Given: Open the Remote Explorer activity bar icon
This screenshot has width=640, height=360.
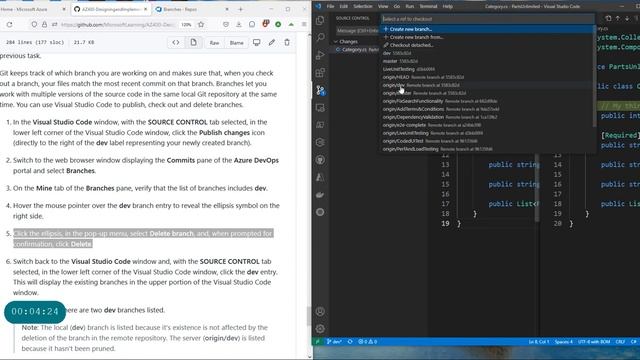Looking at the screenshot, I should tap(320, 108).
